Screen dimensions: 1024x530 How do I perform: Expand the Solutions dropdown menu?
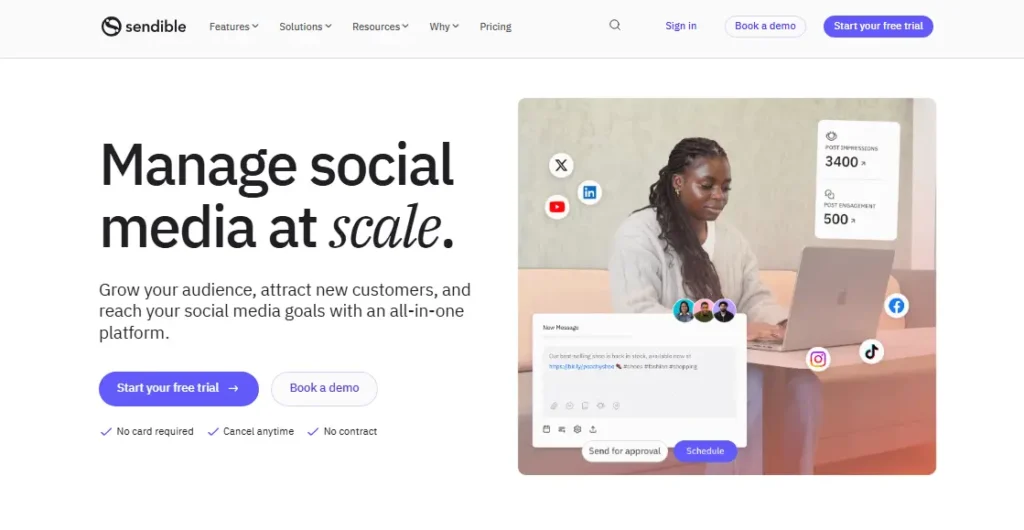click(306, 27)
